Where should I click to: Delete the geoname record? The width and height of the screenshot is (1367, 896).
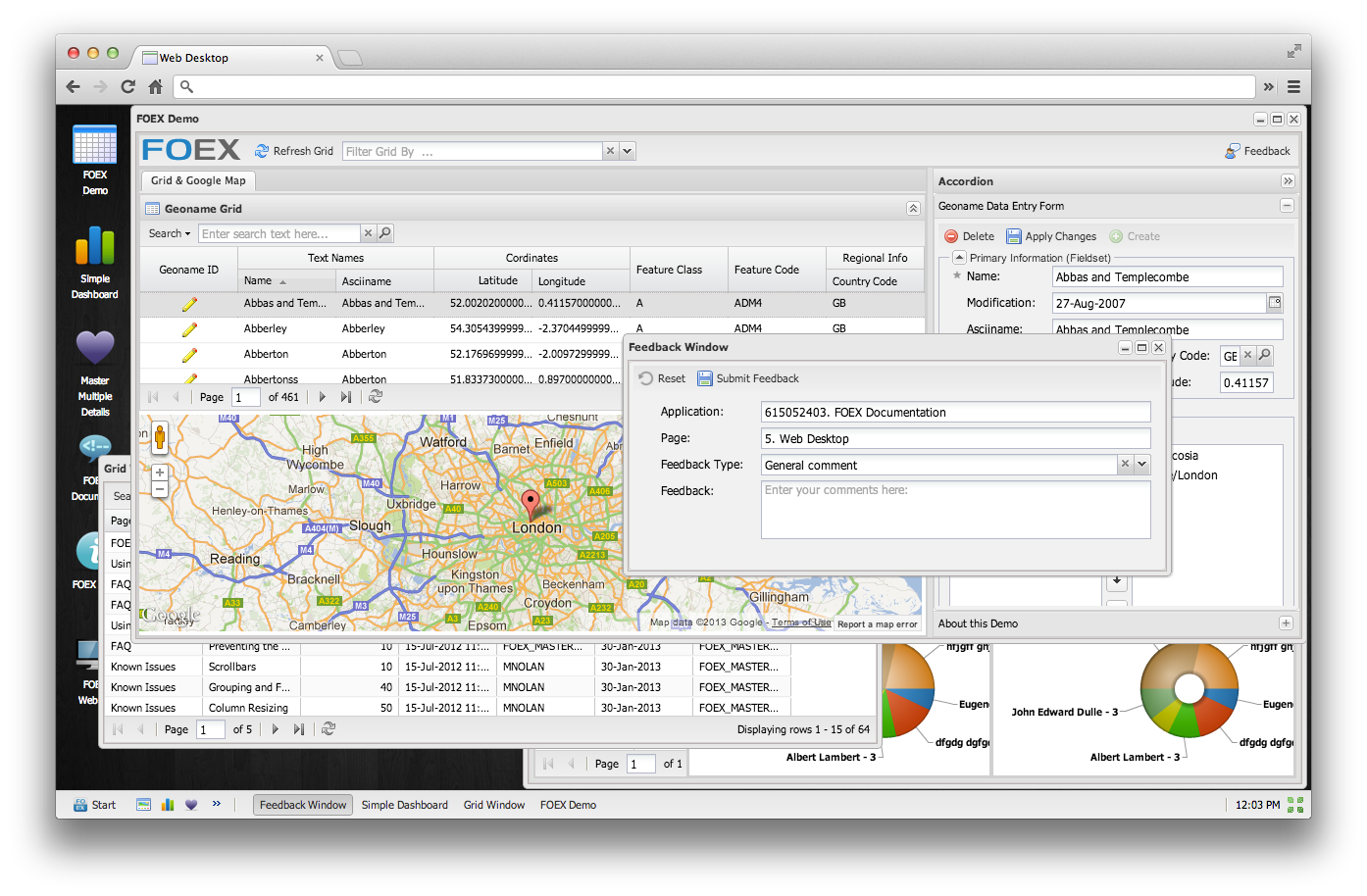(x=969, y=236)
